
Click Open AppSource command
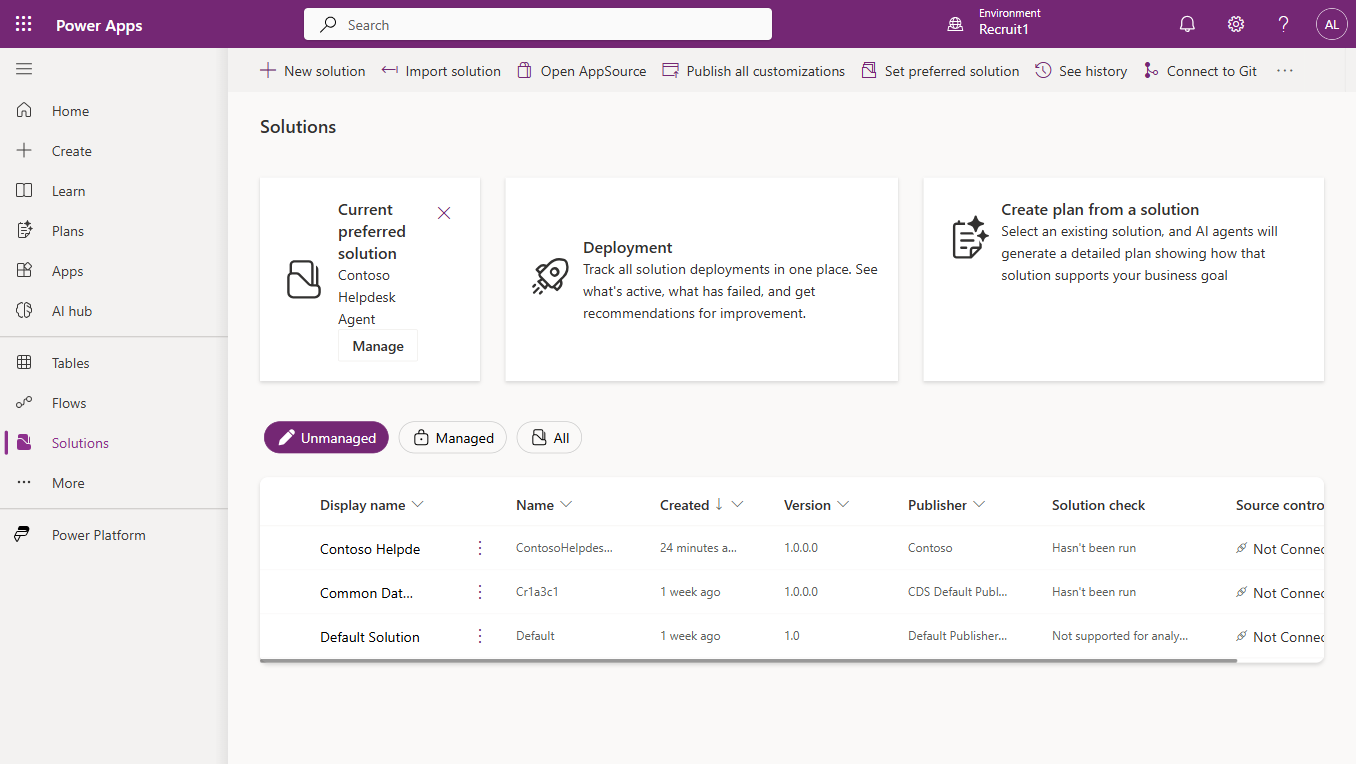click(581, 71)
